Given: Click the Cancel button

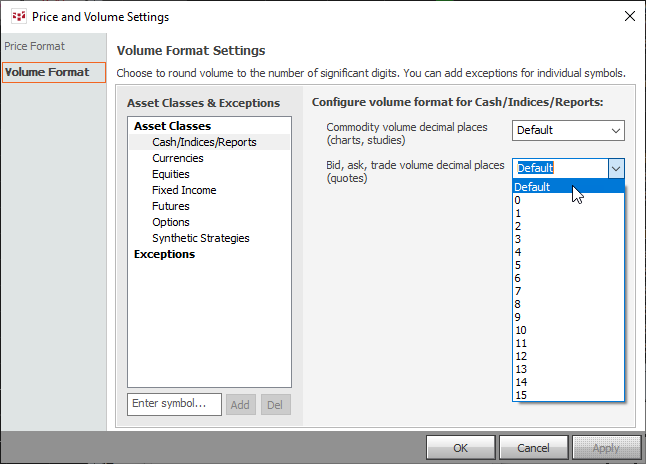Looking at the screenshot, I should click(531, 448).
